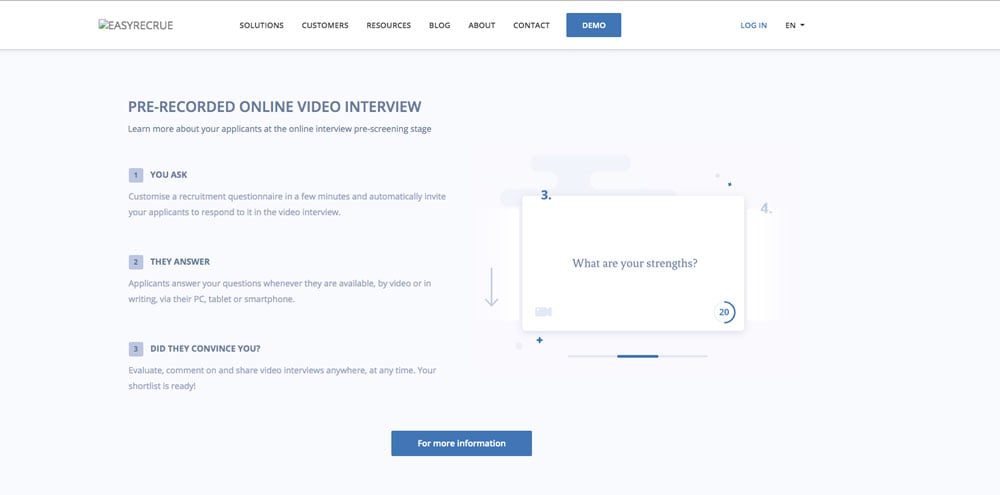Click the Pre-recorded online video interview title
The width and height of the screenshot is (1000, 495).
274,107
